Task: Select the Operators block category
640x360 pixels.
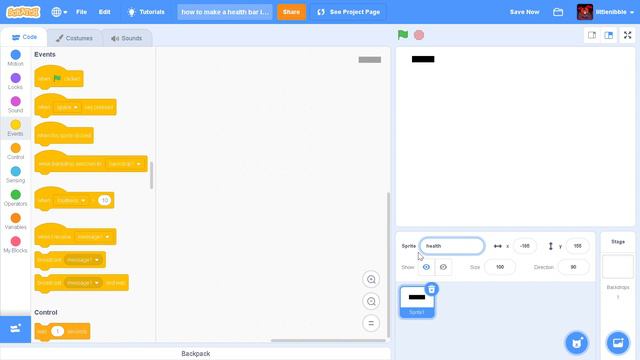Action: [16, 198]
